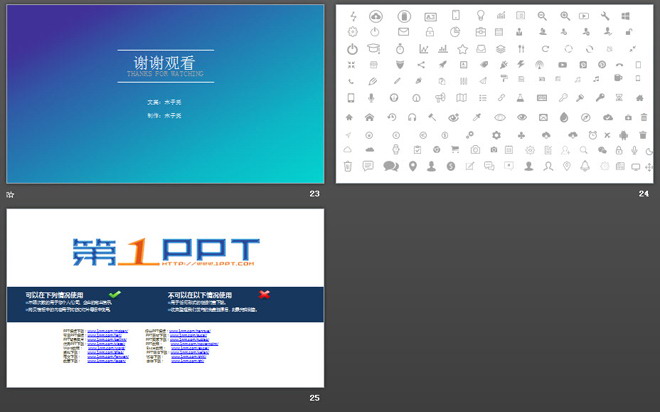Image resolution: width=660 pixels, height=412 pixels.
Task: Click the keyboard icon on slide 24
Action: 542,98
